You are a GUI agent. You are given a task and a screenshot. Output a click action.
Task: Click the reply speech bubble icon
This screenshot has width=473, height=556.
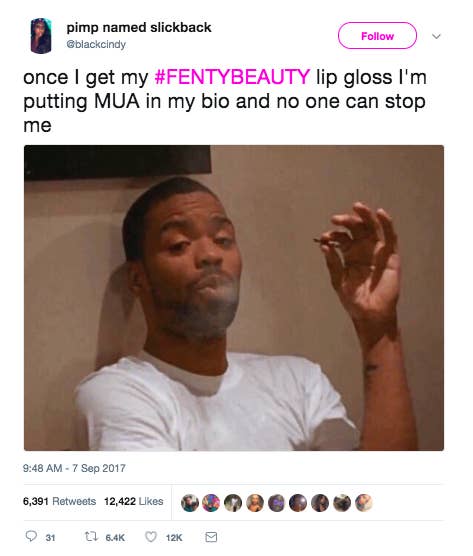click(x=31, y=536)
